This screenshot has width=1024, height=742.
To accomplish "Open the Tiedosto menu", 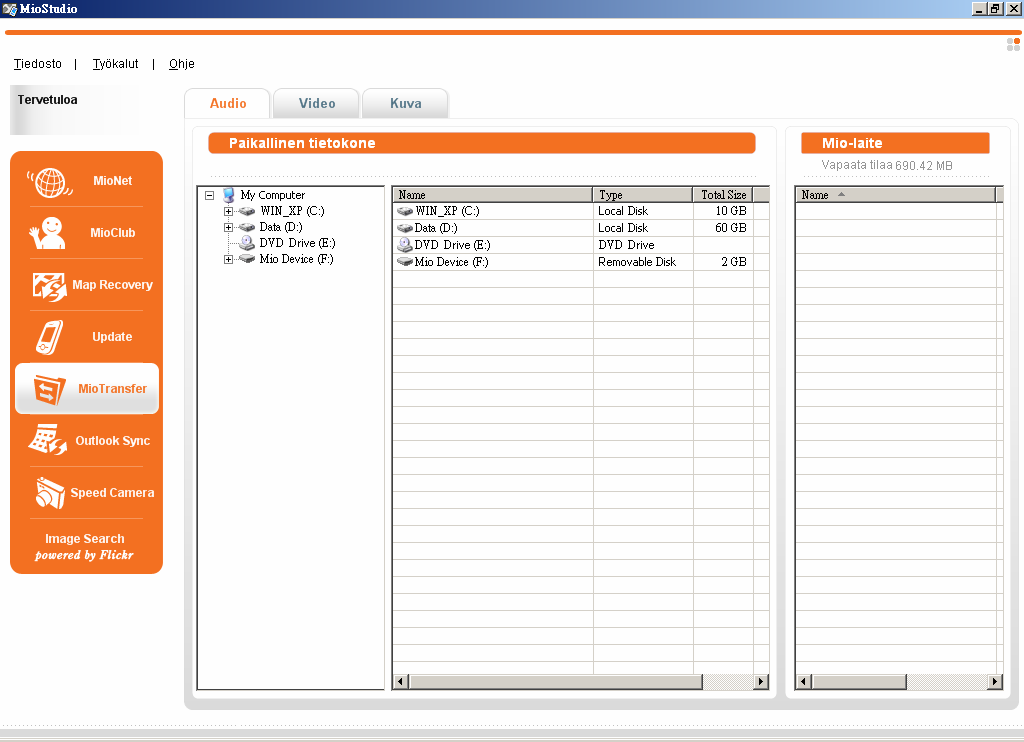I will (38, 64).
